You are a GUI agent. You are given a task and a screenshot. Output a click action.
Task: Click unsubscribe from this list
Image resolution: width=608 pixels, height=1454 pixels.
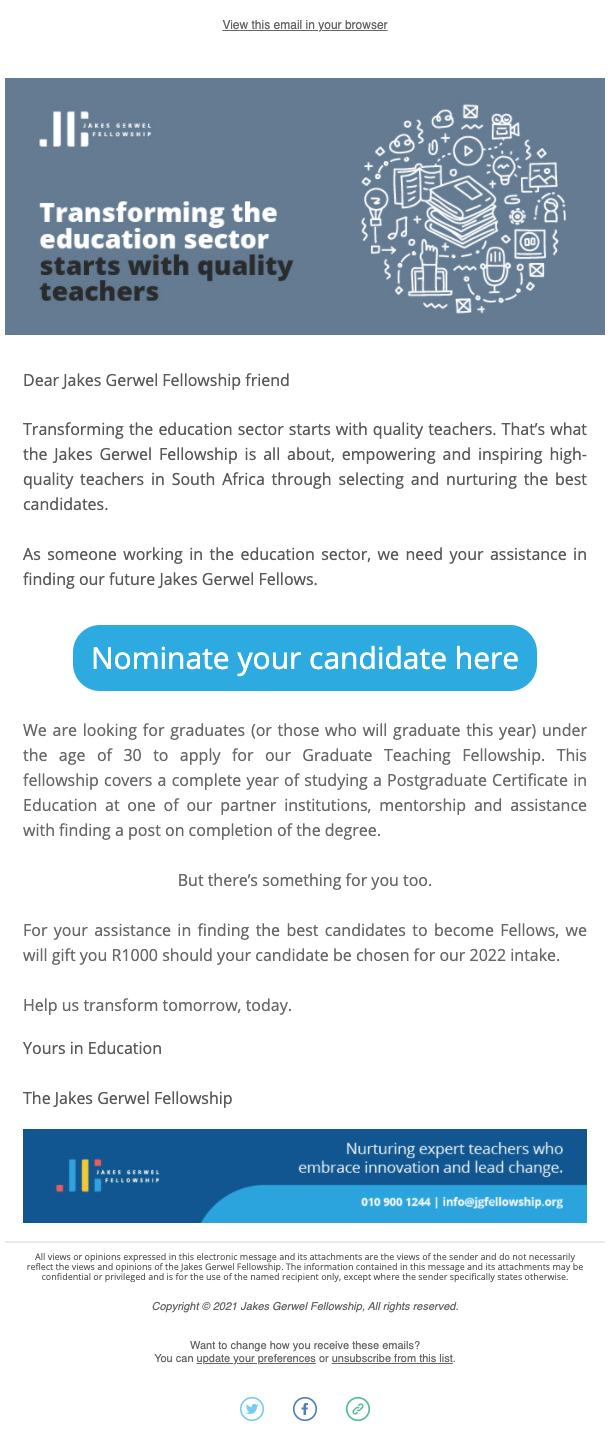pos(393,1359)
